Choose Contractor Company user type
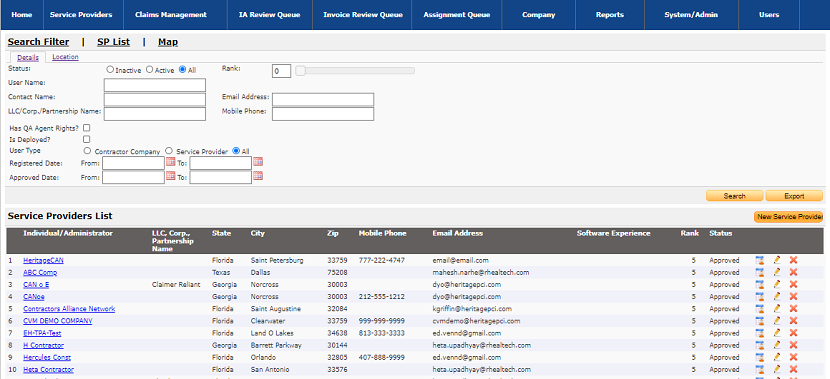This screenshot has width=830, height=379. (x=87, y=150)
